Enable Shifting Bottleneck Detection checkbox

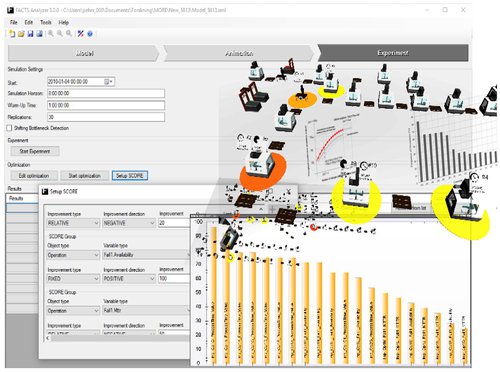point(9,128)
